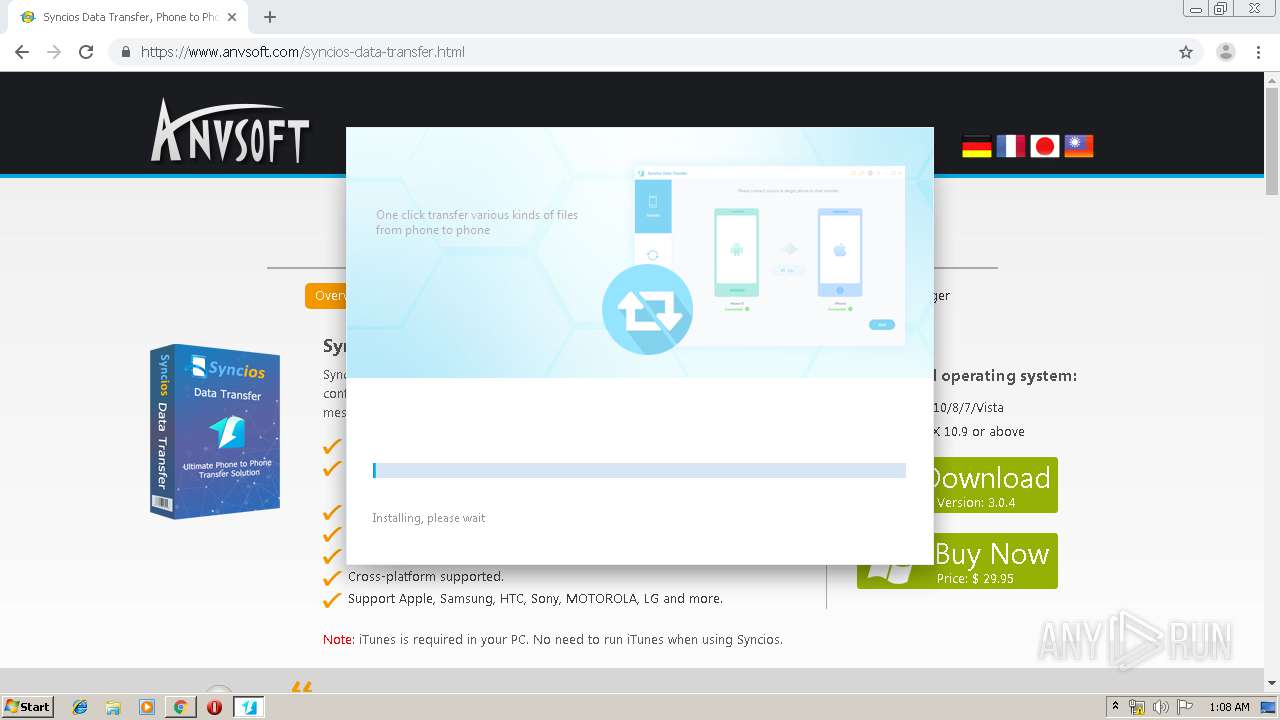Go back to the previous page
1280x720 pixels.
point(22,52)
